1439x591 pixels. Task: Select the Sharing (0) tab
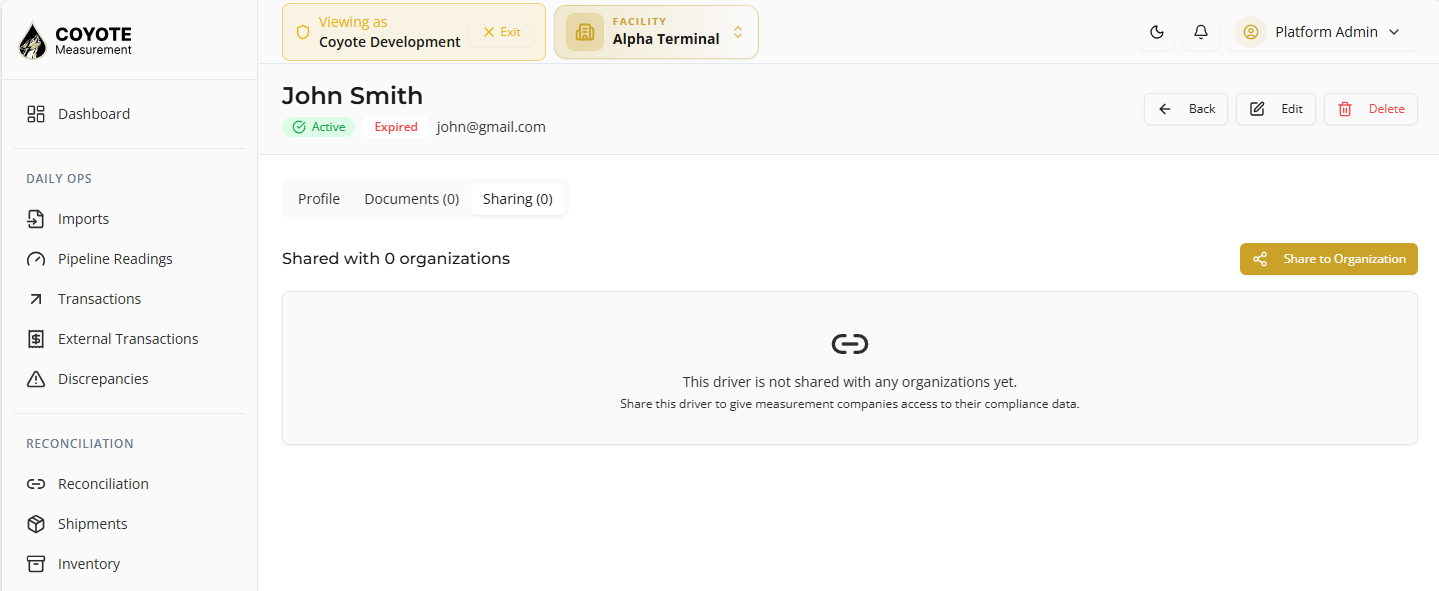click(x=518, y=199)
